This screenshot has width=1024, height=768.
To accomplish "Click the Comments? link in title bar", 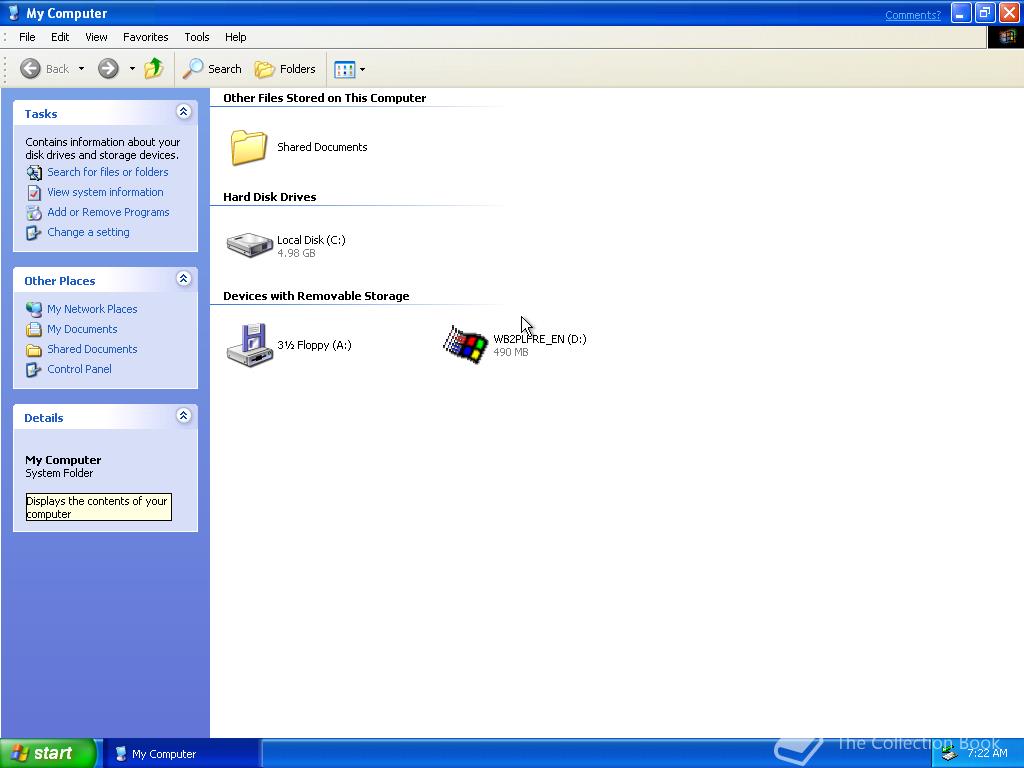I will [912, 15].
